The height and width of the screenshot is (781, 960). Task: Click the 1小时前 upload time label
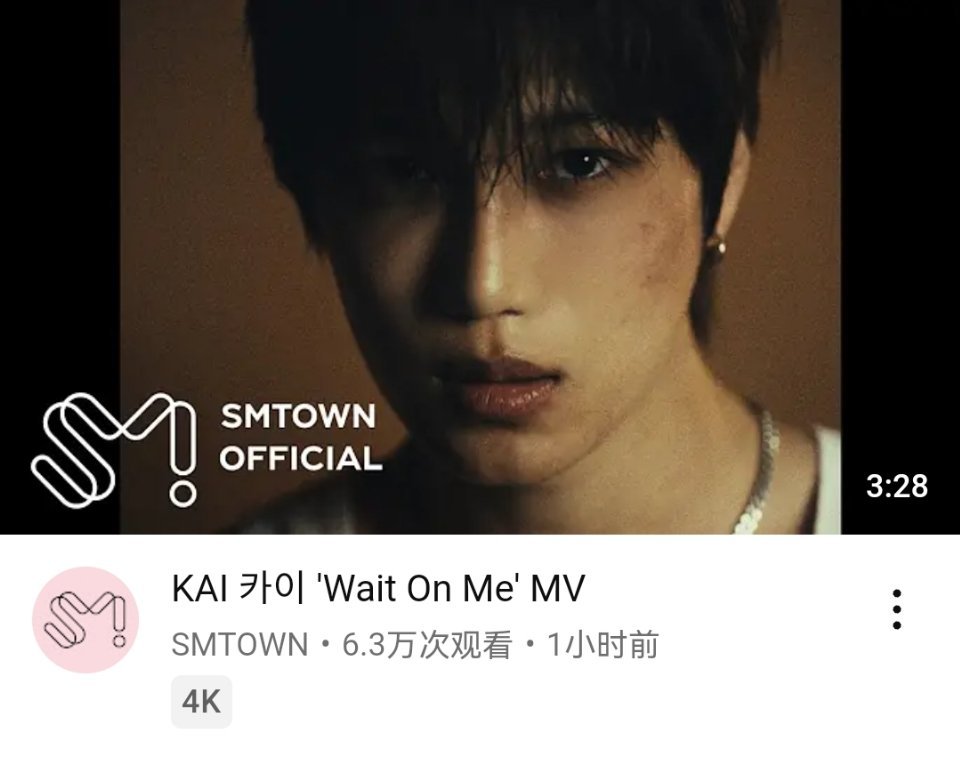coord(602,645)
